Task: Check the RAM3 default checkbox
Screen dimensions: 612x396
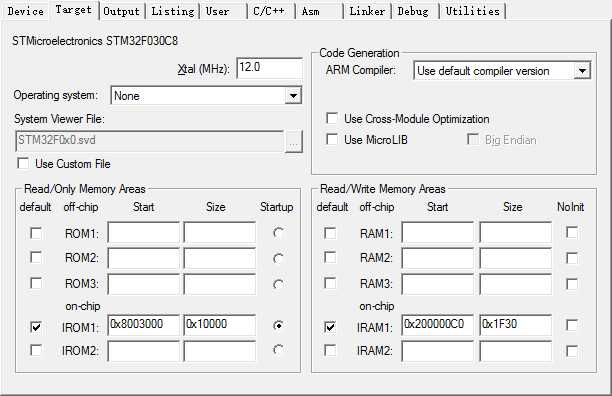Action: [x=330, y=283]
